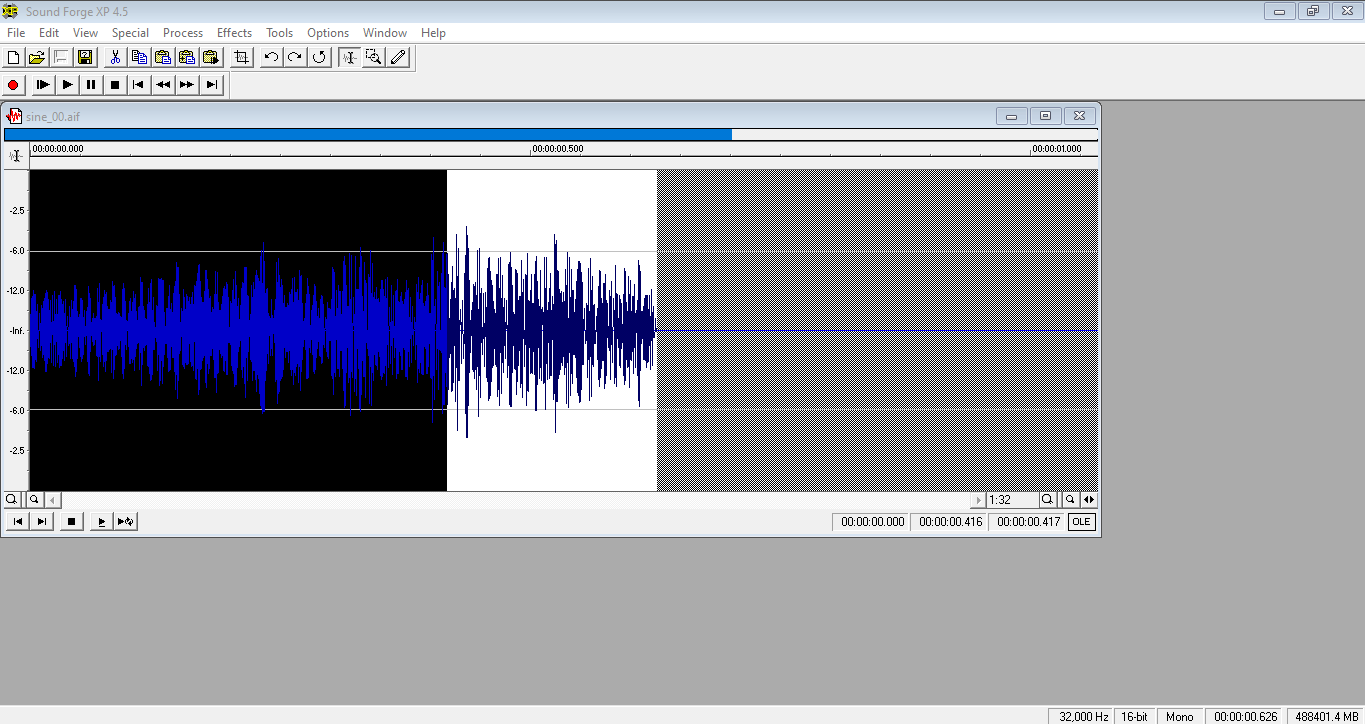The height and width of the screenshot is (724, 1365).
Task: Click the Mix paste icon with plus
Action: point(186,57)
